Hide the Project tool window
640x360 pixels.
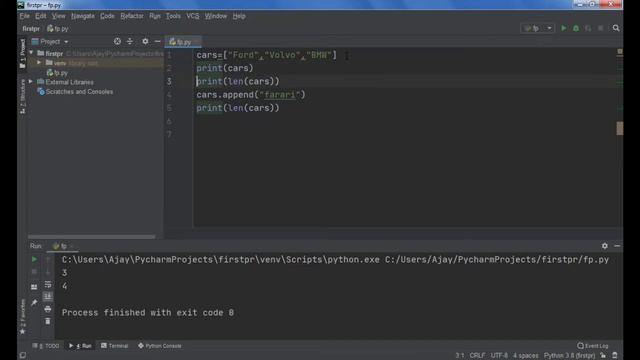click(x=158, y=41)
